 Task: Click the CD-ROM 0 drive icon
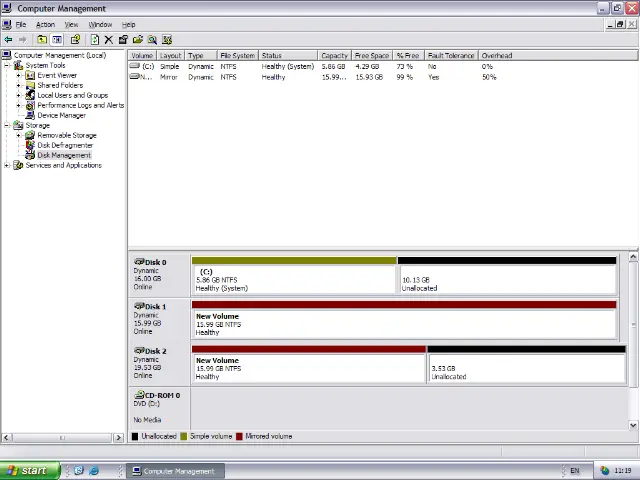point(139,395)
